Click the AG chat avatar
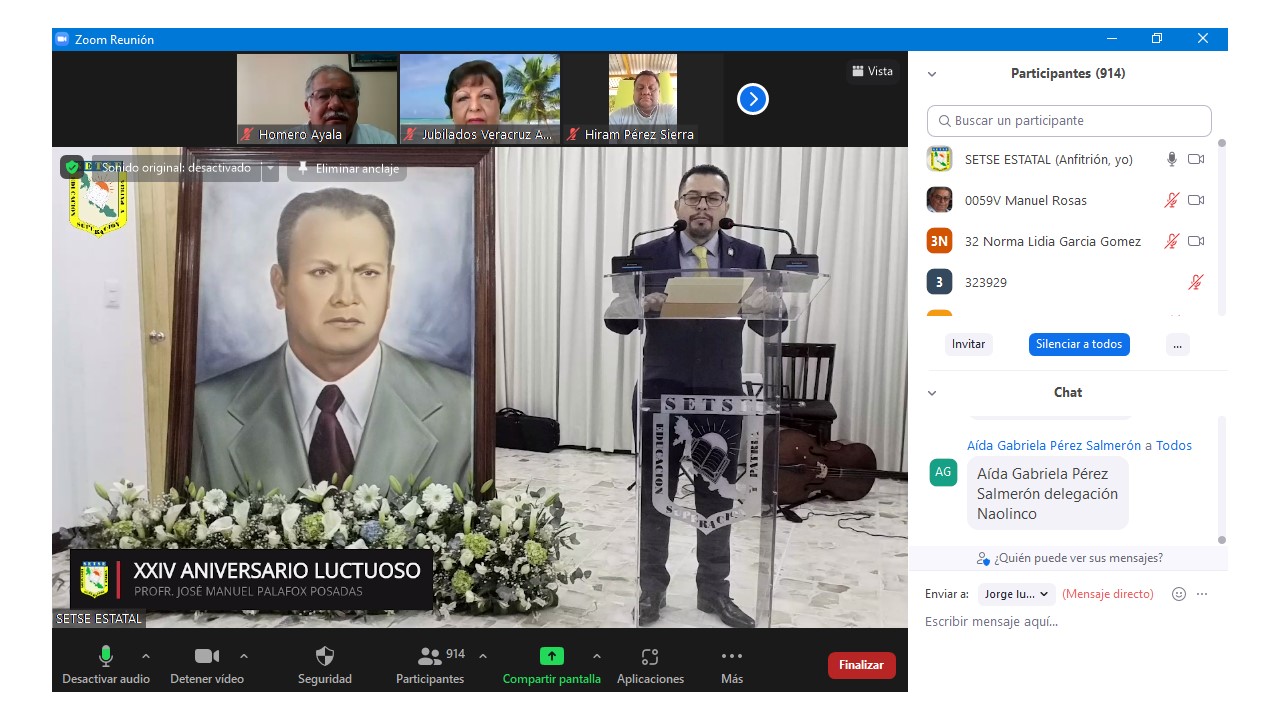The image size is (1280, 720). pyautogui.click(x=943, y=472)
